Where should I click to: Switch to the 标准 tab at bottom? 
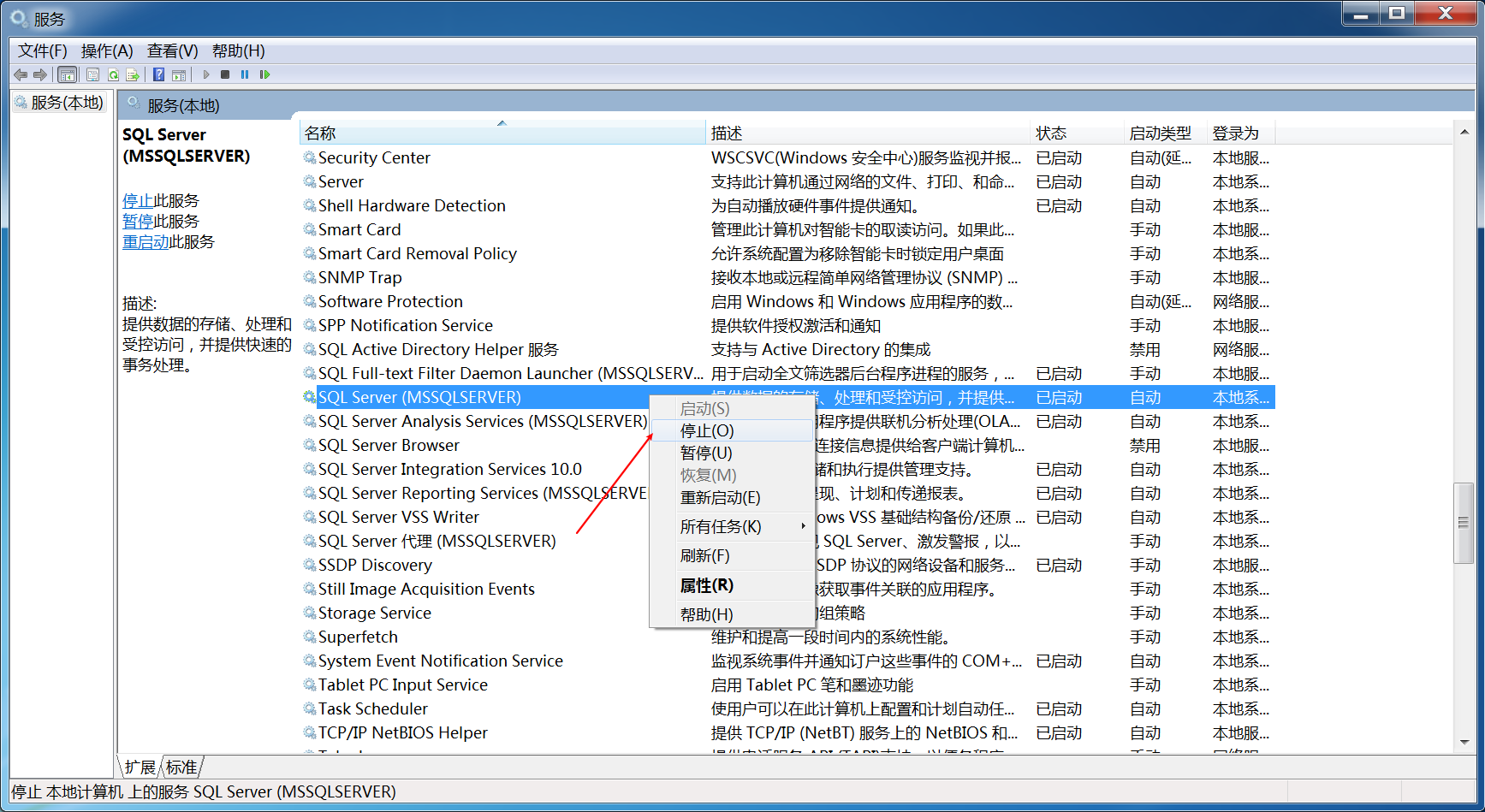(181, 767)
